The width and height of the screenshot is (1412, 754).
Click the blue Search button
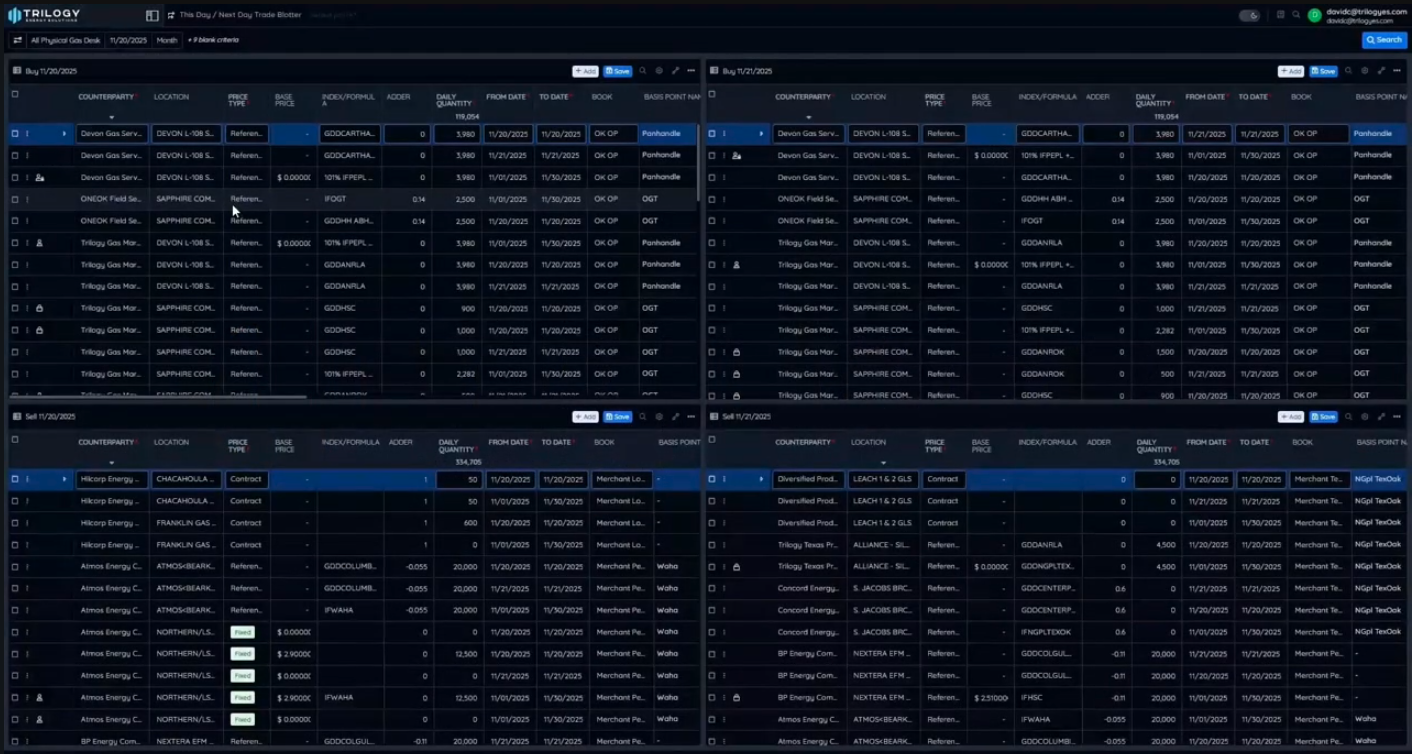click(1384, 40)
